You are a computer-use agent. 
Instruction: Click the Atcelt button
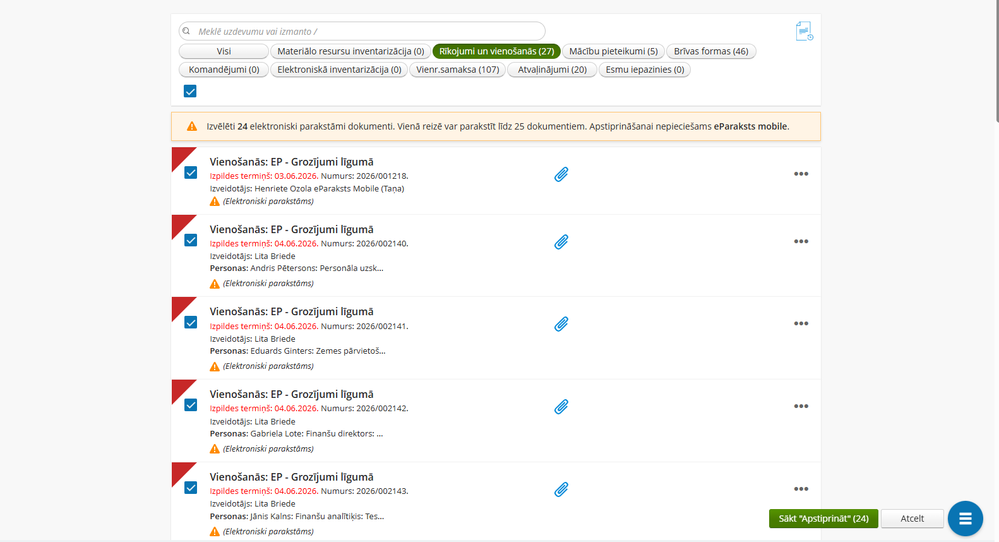(912, 518)
